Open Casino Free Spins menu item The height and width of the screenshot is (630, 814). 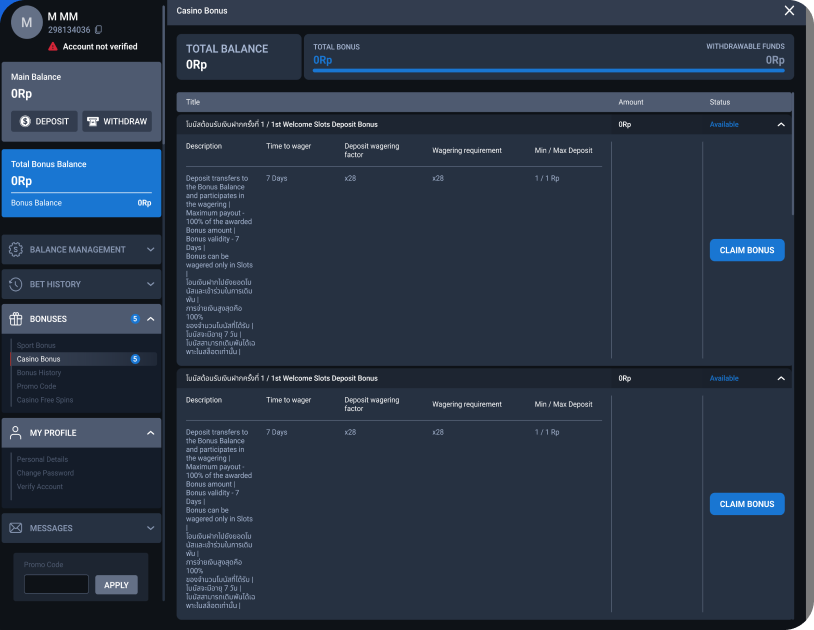(x=45, y=399)
